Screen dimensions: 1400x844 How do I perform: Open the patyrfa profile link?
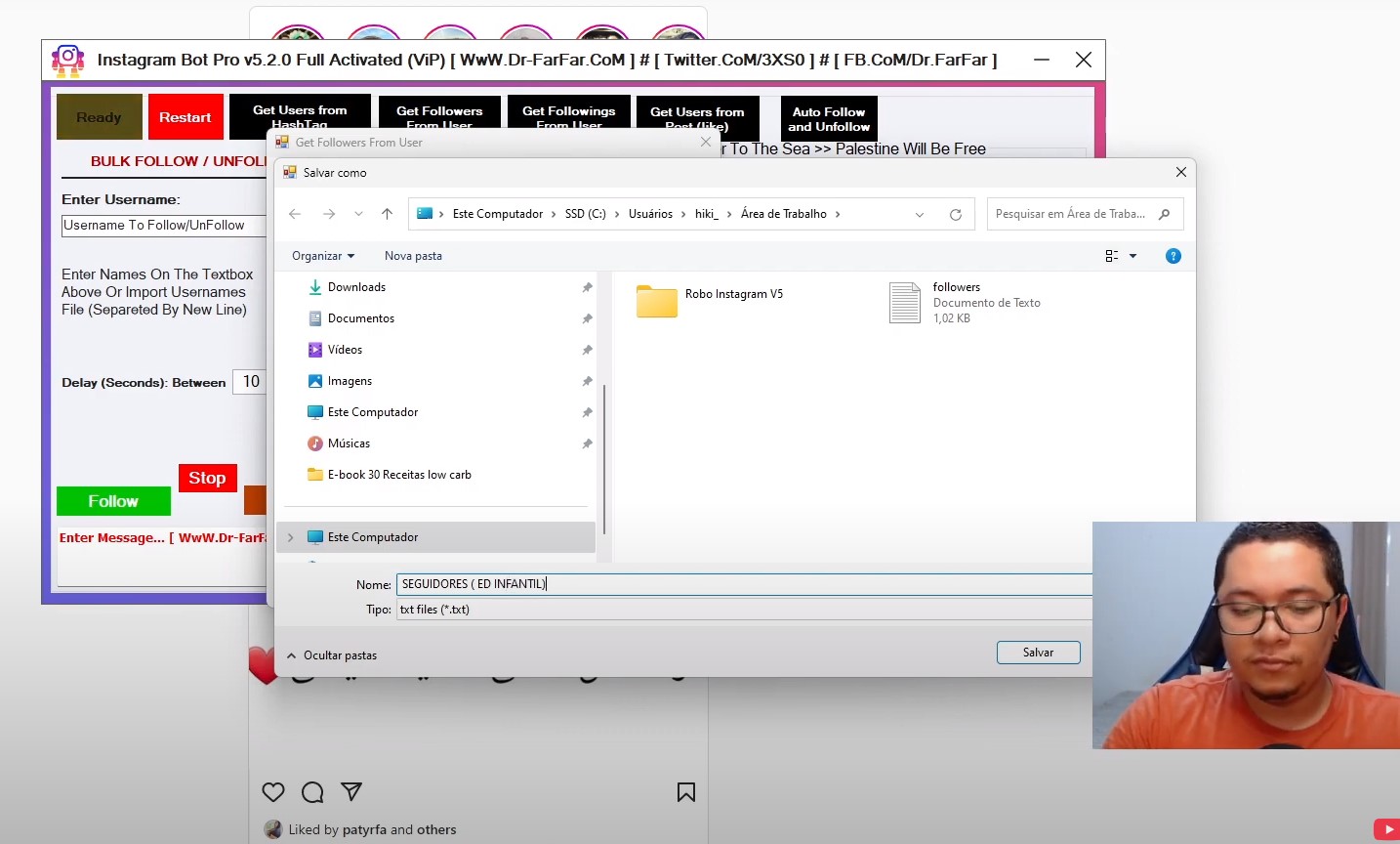(364, 829)
